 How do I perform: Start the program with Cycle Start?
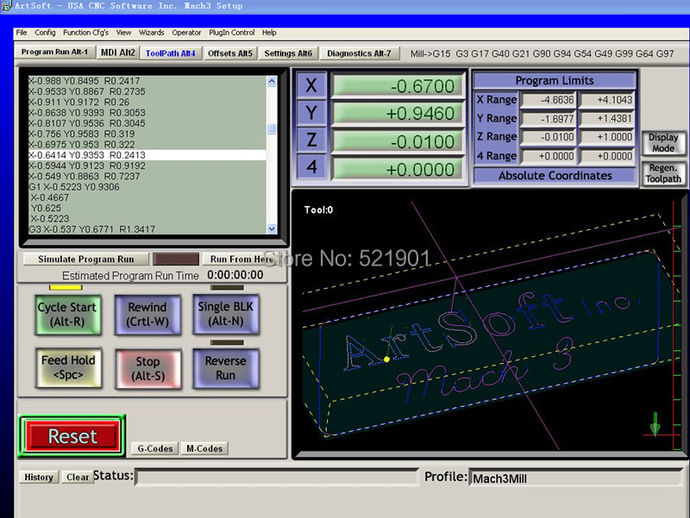(x=67, y=314)
